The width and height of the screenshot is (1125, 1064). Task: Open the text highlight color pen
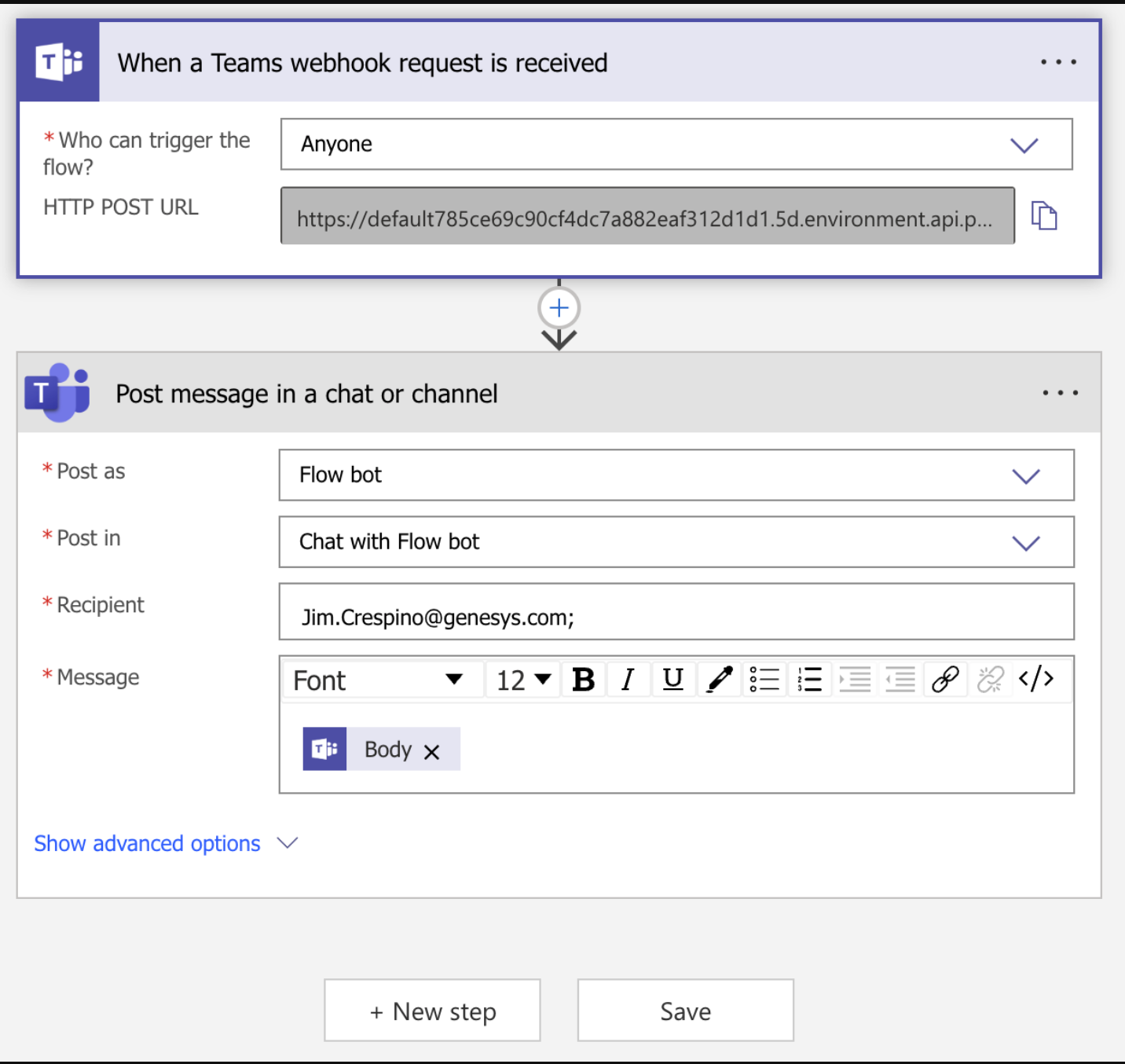(720, 680)
